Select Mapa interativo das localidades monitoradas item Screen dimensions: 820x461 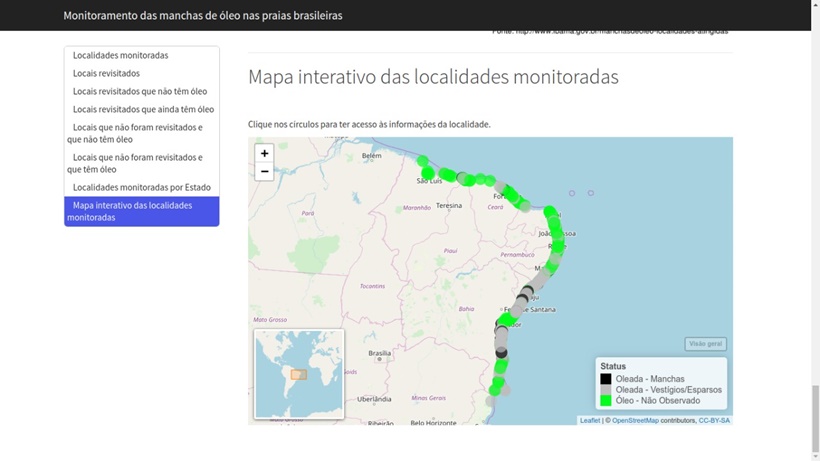coord(142,211)
